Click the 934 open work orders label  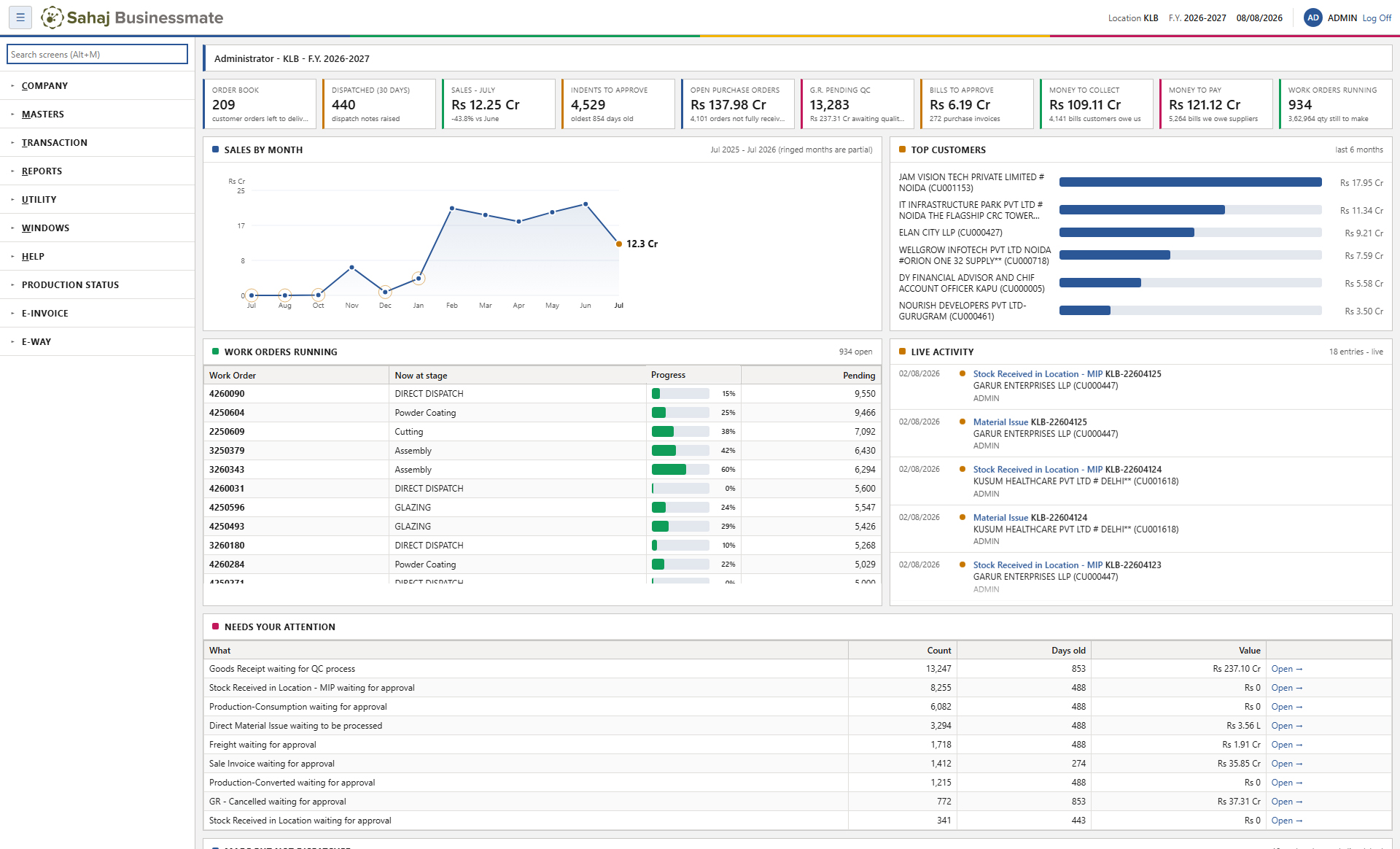[x=855, y=352]
